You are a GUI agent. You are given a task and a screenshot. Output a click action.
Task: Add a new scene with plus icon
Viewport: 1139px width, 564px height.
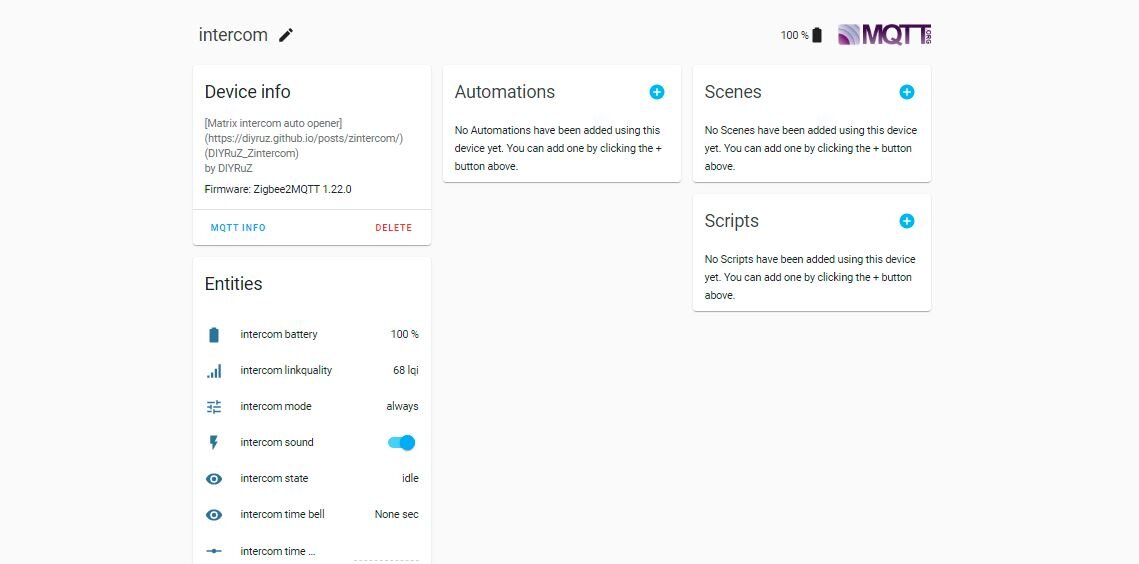coord(907,92)
